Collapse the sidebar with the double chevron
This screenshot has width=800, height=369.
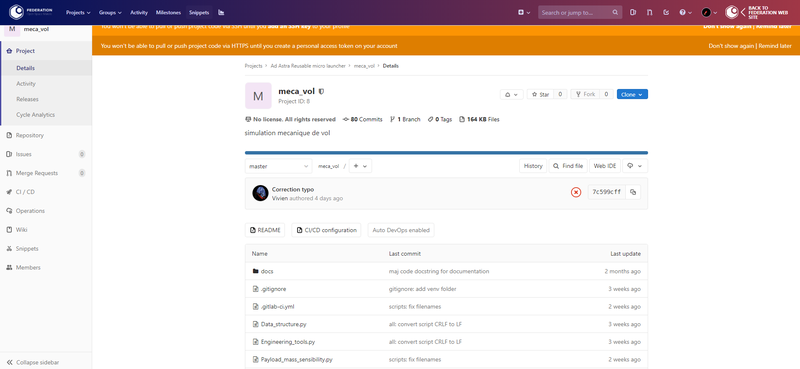point(9,362)
